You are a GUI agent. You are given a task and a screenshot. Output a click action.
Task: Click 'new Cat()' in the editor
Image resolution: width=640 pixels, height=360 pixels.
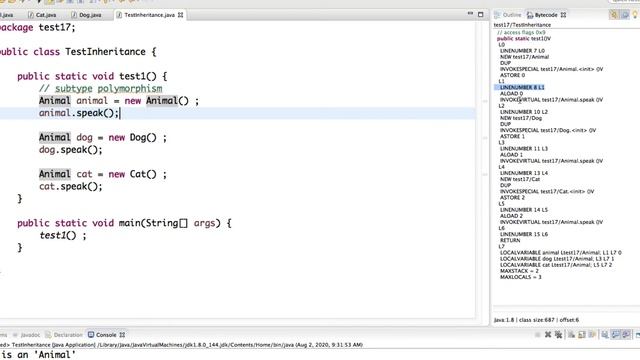click(x=133, y=174)
